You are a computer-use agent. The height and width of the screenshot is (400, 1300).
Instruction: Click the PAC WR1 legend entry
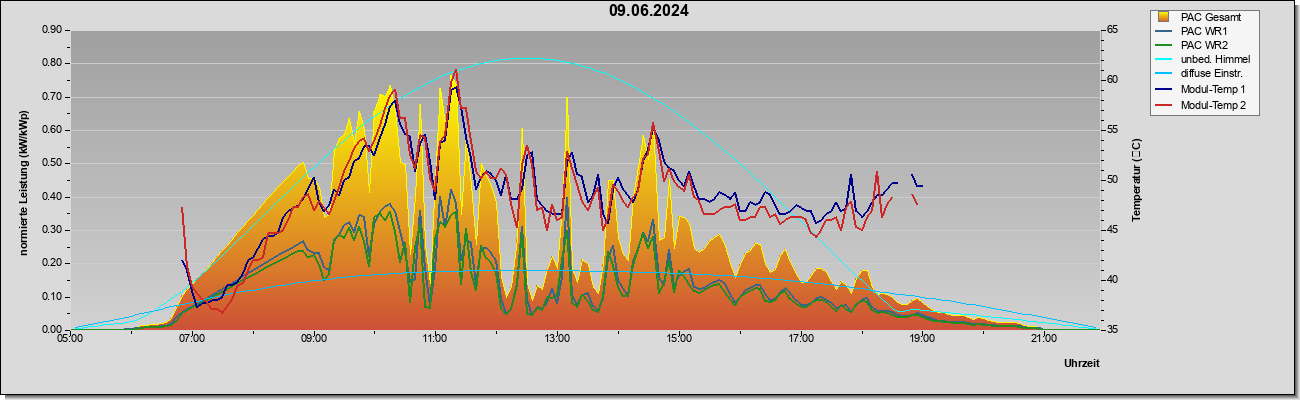coord(1204,31)
